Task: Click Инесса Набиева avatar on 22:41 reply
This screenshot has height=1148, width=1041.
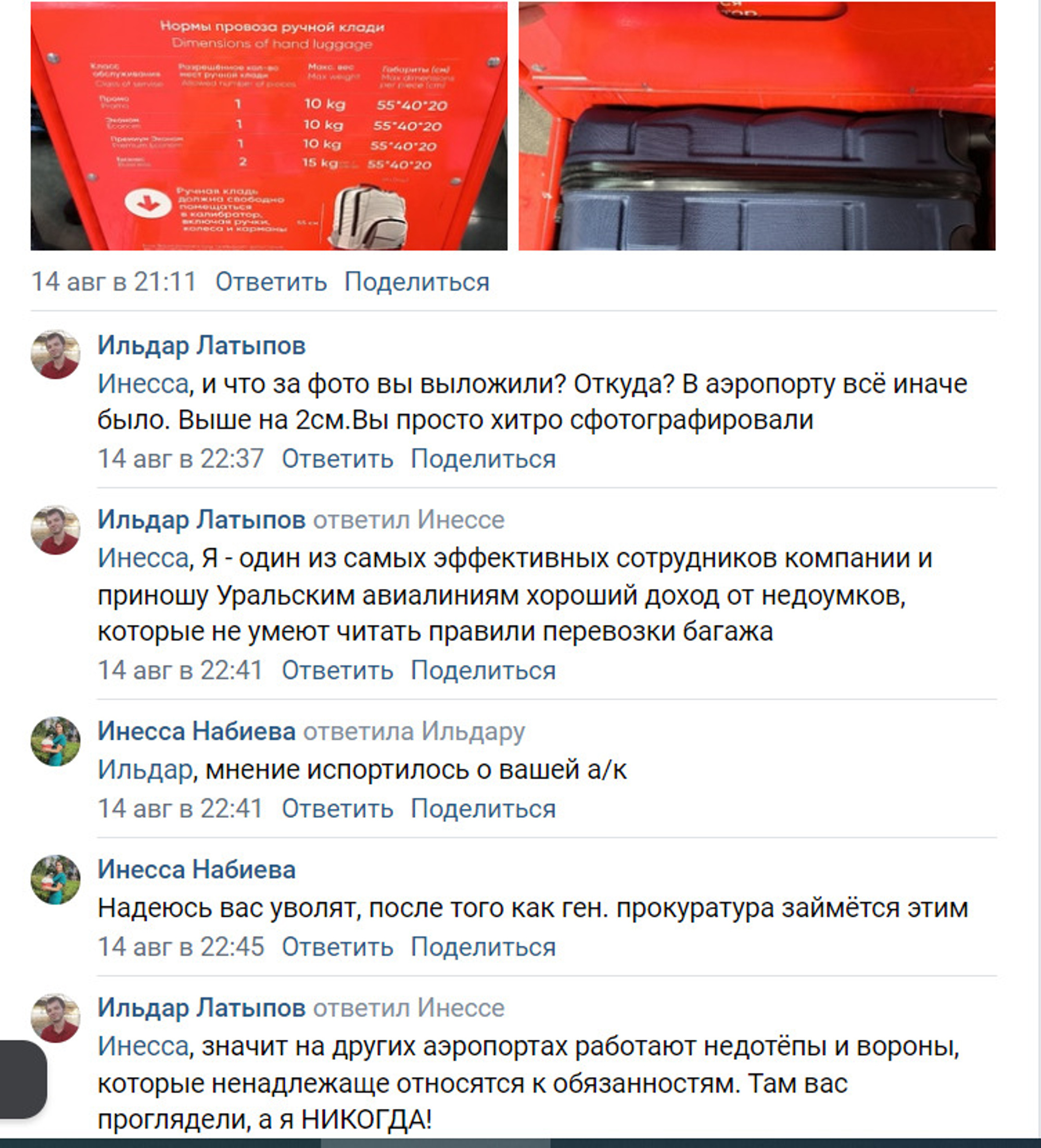Action: (x=55, y=741)
